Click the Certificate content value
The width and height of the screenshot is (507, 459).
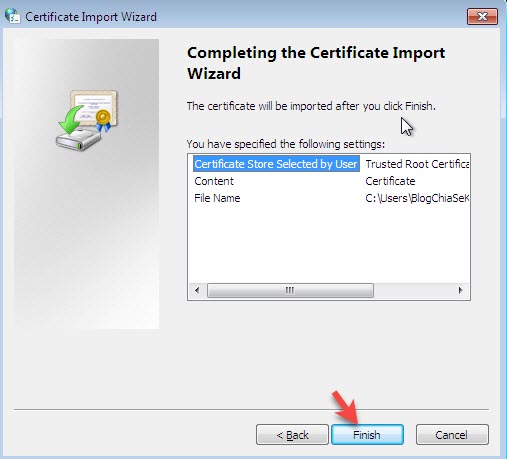click(x=390, y=181)
